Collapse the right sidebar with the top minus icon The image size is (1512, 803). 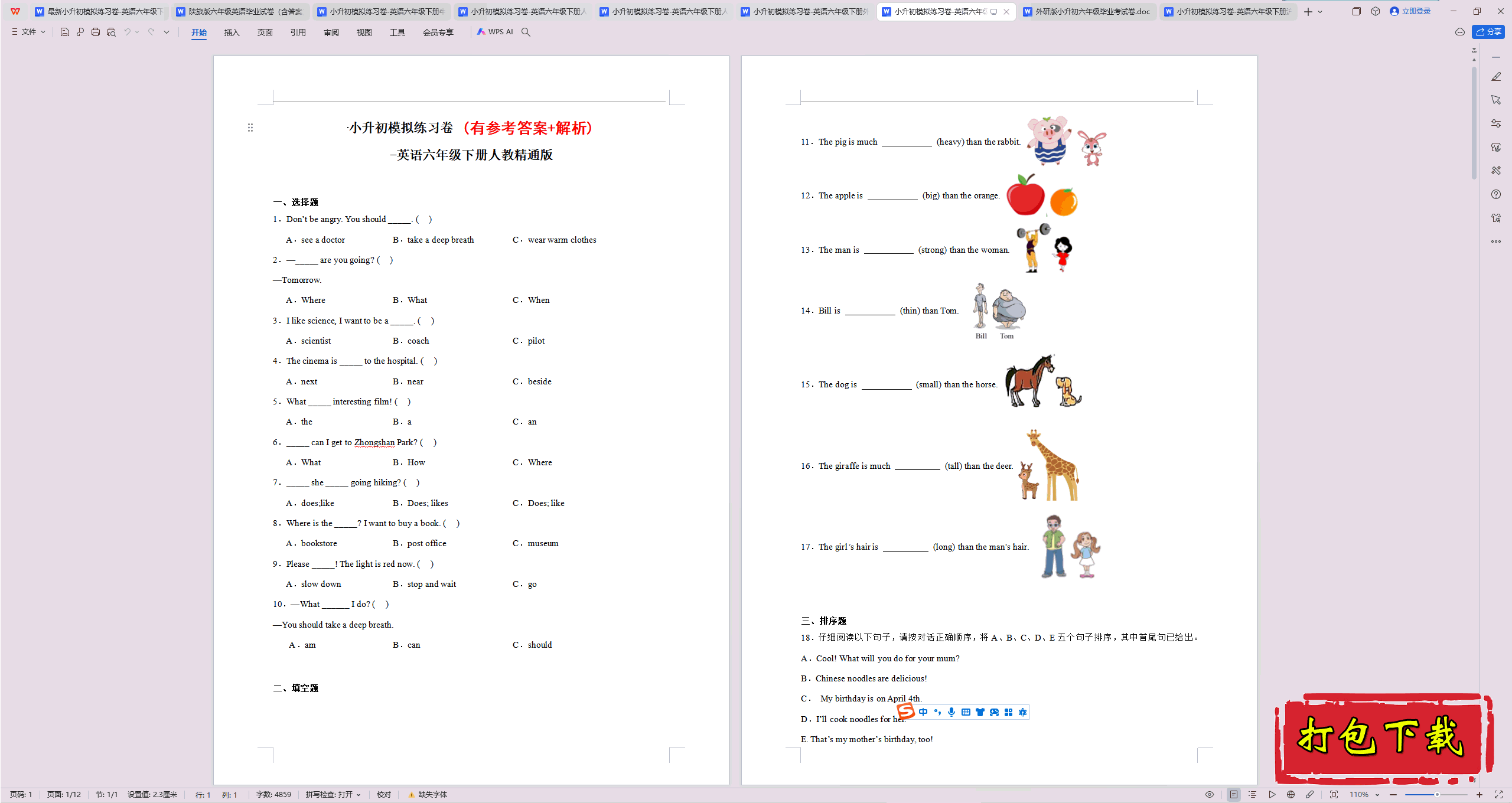pos(1496,57)
